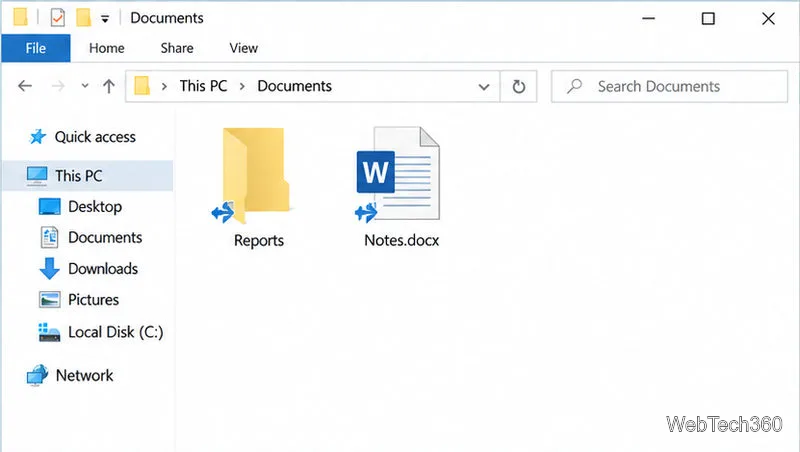Click the Pictures icon in sidebar

49,299
